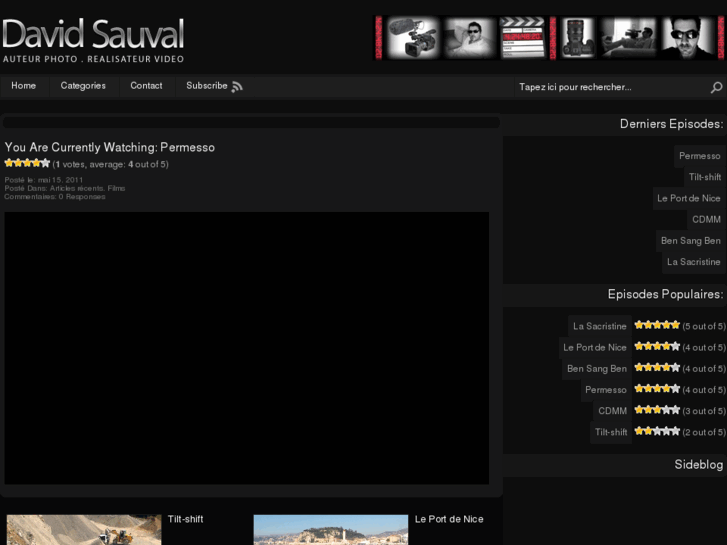Open the '0 Responses' comments link
The width and height of the screenshot is (727, 545).
pyautogui.click(x=82, y=197)
